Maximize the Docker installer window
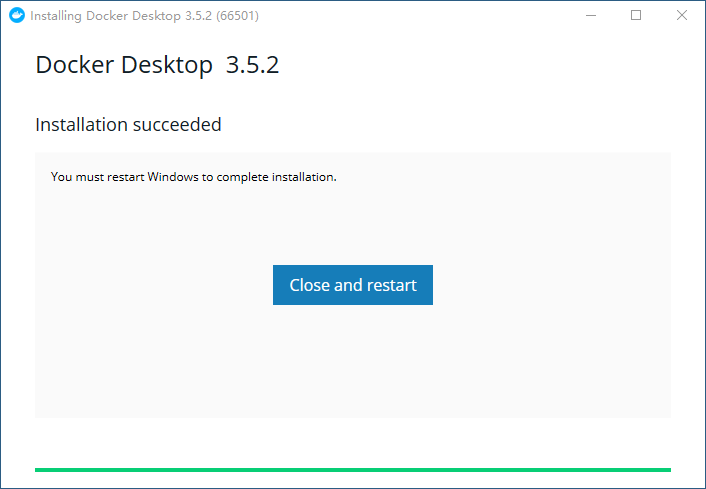 [636, 15]
